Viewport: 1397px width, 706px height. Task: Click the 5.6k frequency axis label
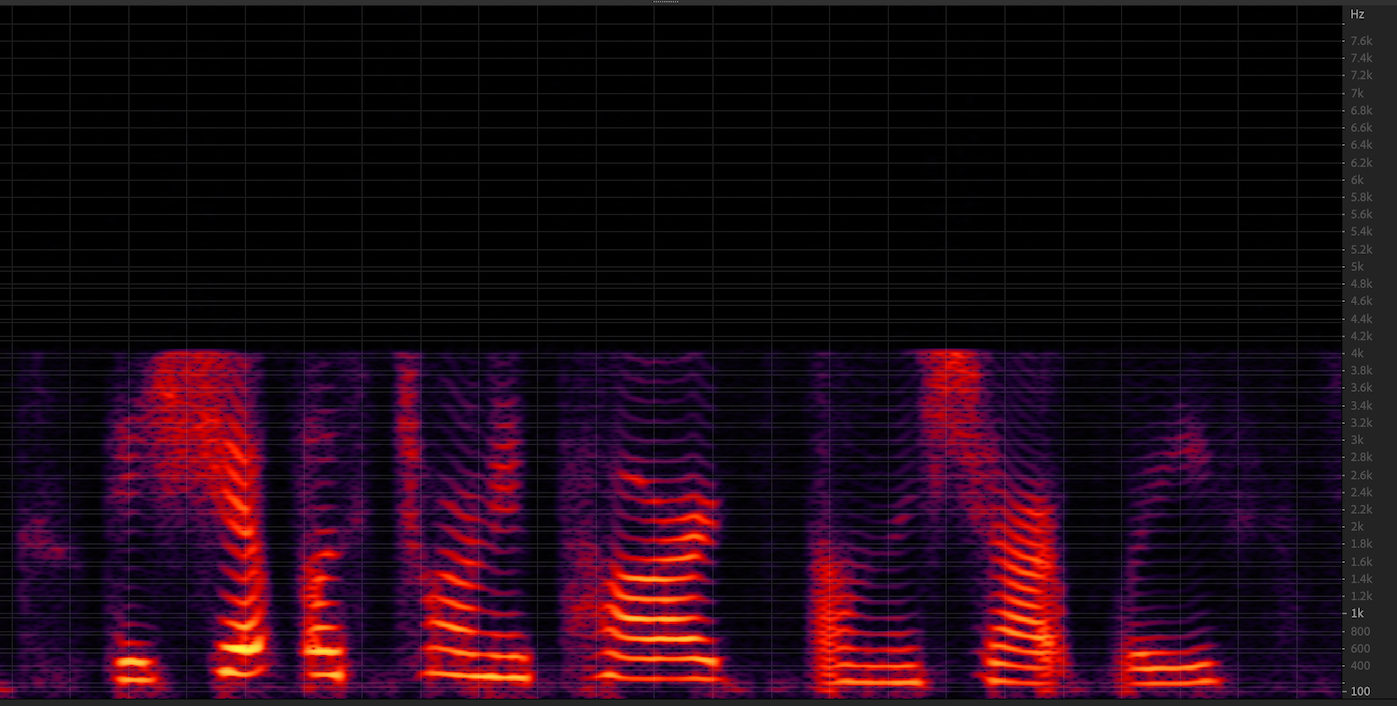(x=1361, y=215)
